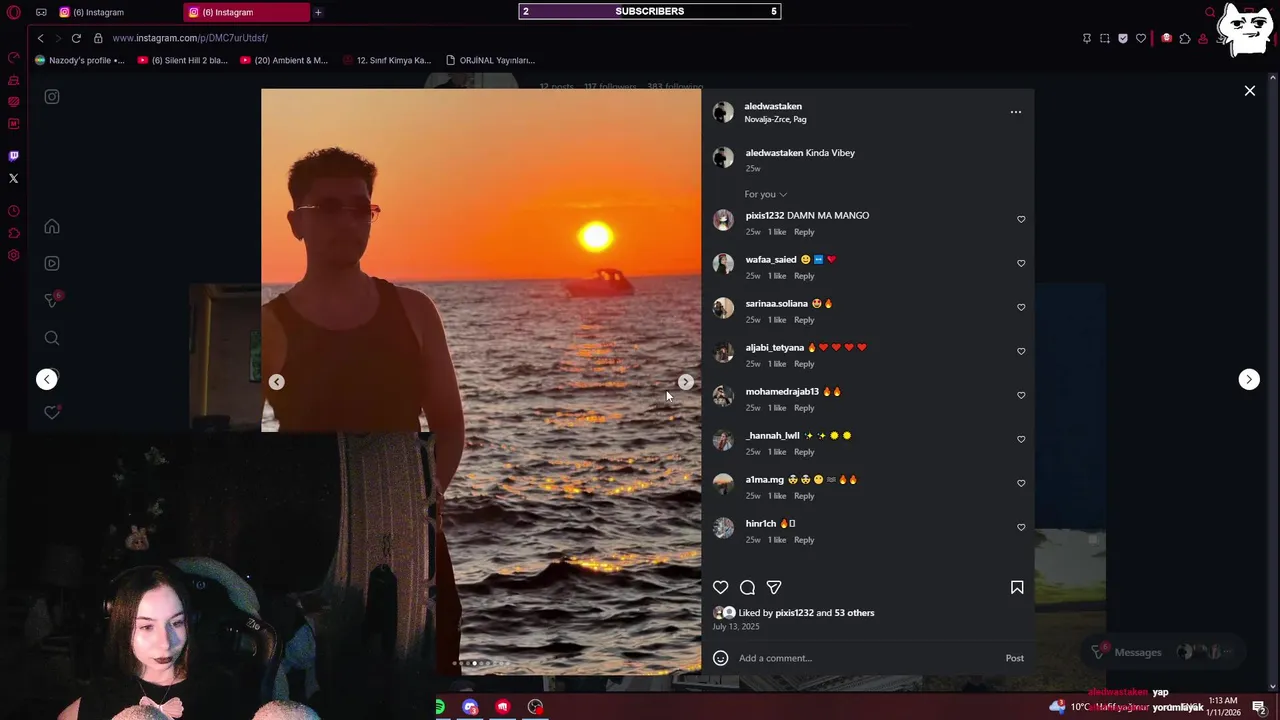The width and height of the screenshot is (1280, 720).
Task: Add page to bookmarks with heart icon
Action: (1141, 38)
